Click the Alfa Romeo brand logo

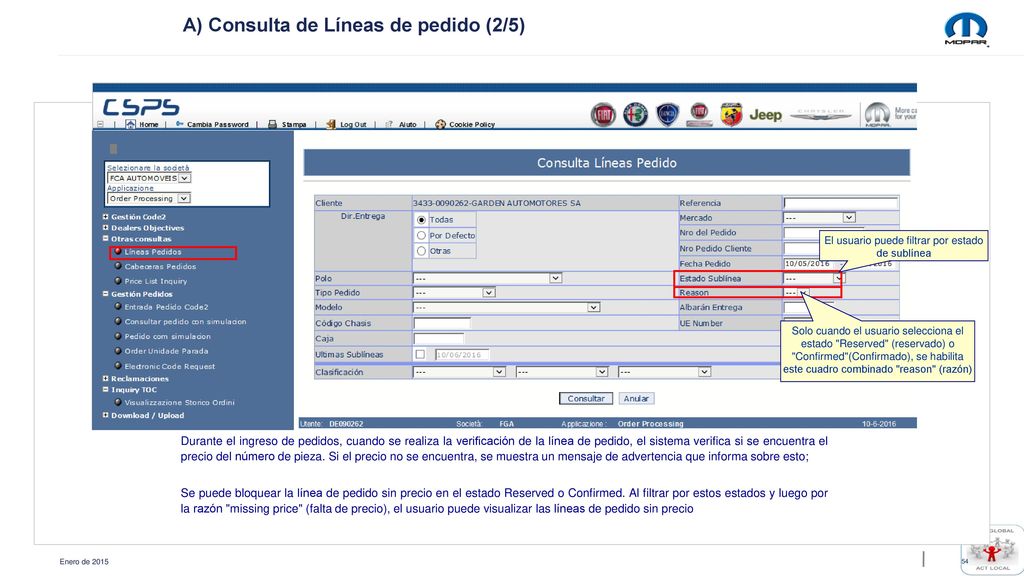[x=635, y=115]
